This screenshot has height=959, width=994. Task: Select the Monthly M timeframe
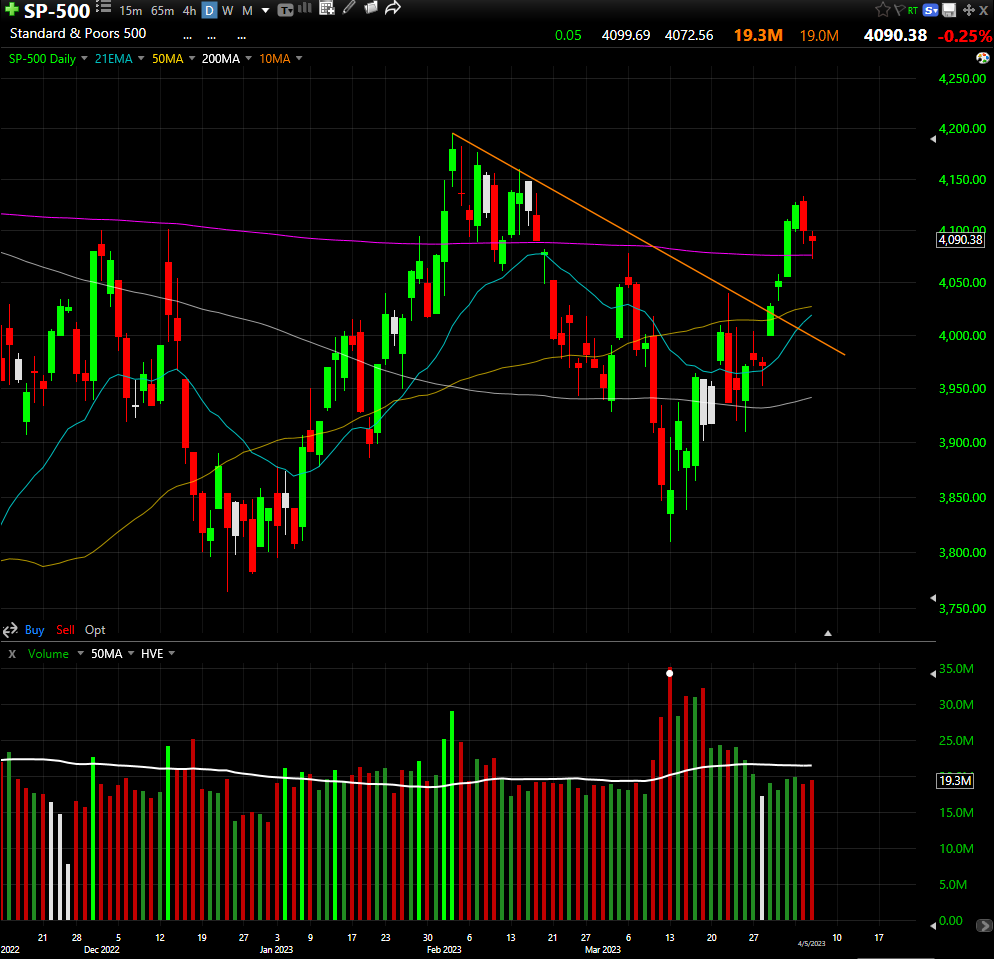[247, 11]
